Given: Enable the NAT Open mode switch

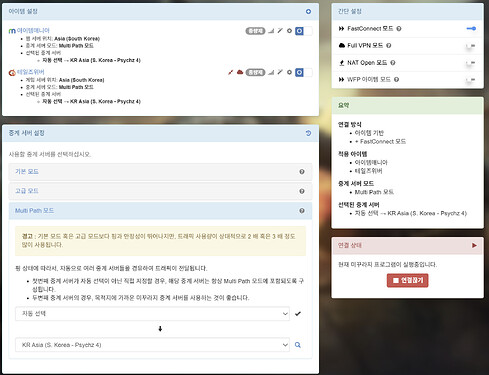Looking at the screenshot, I should pos(471,63).
